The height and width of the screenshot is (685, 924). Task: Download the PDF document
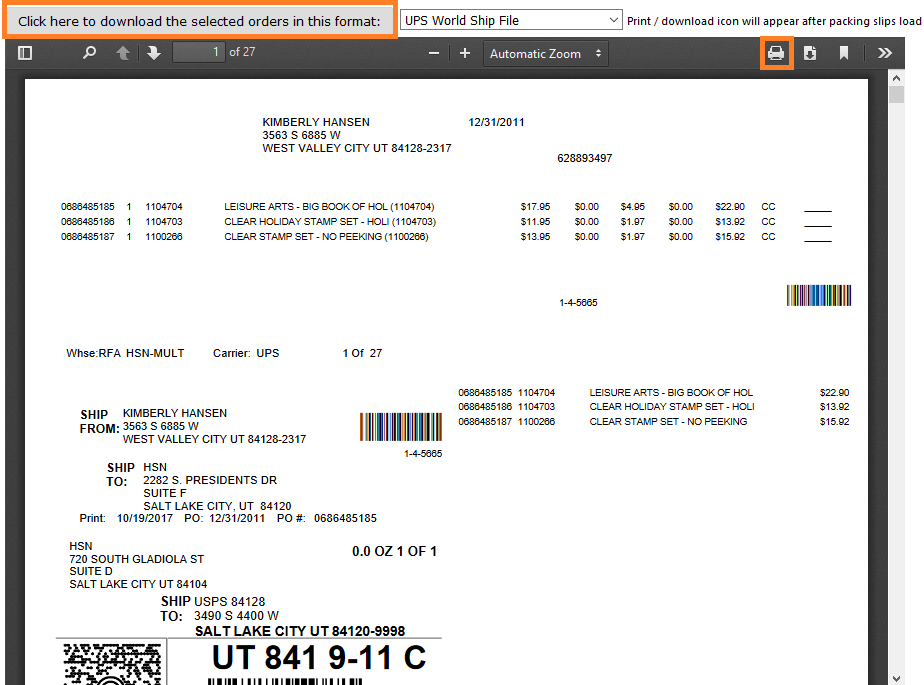pyautogui.click(x=810, y=53)
